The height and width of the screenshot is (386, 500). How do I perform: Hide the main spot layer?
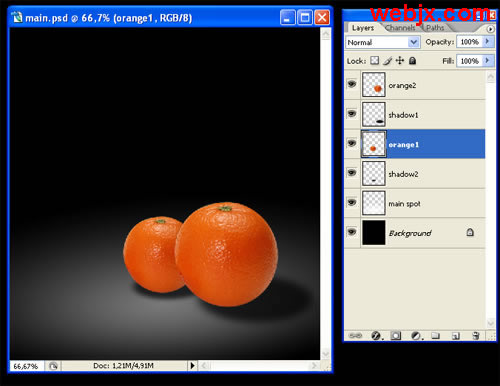(352, 202)
